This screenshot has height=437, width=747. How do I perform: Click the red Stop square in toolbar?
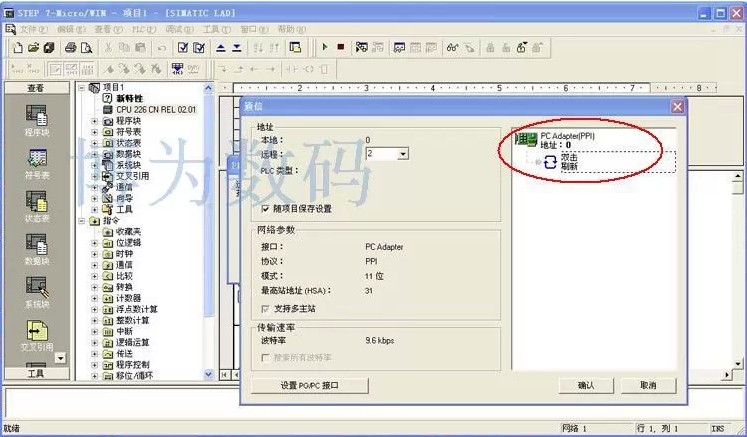(x=340, y=47)
